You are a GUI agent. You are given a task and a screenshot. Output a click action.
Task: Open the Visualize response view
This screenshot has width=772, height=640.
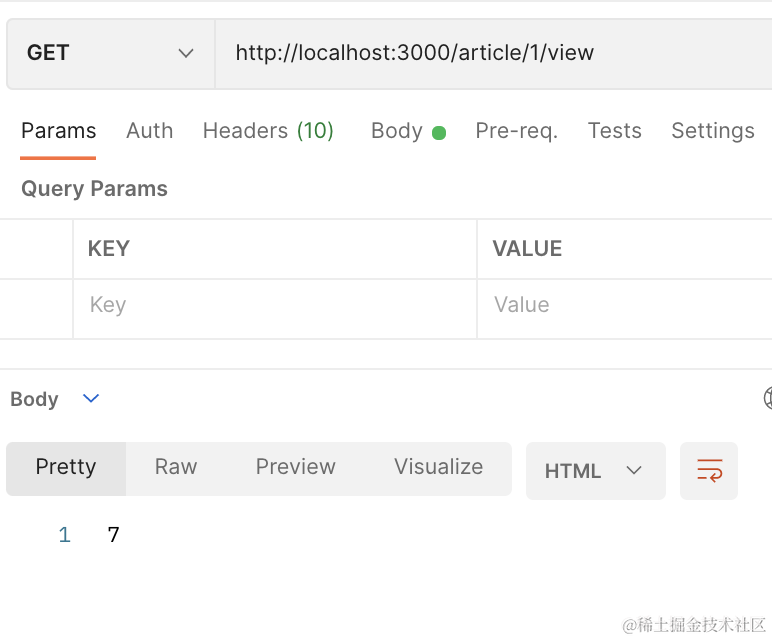tap(438, 467)
